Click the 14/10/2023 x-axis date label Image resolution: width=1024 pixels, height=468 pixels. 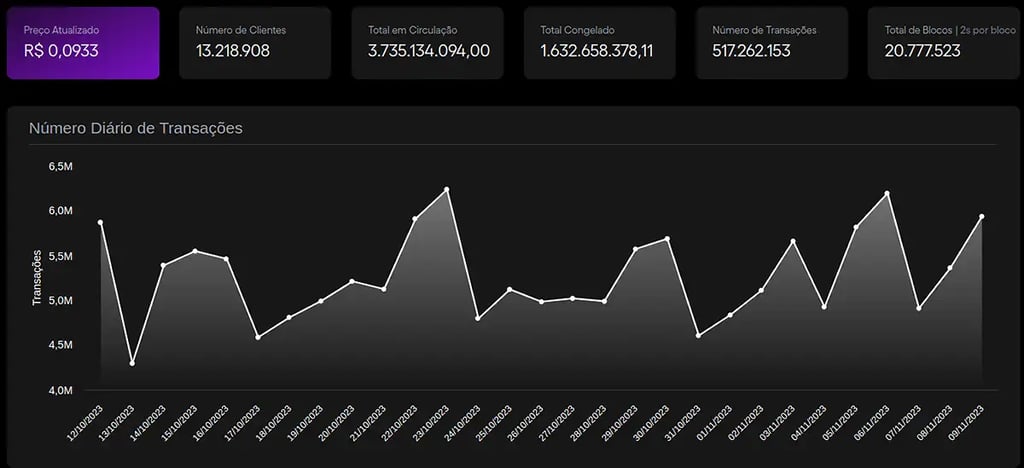tap(148, 422)
